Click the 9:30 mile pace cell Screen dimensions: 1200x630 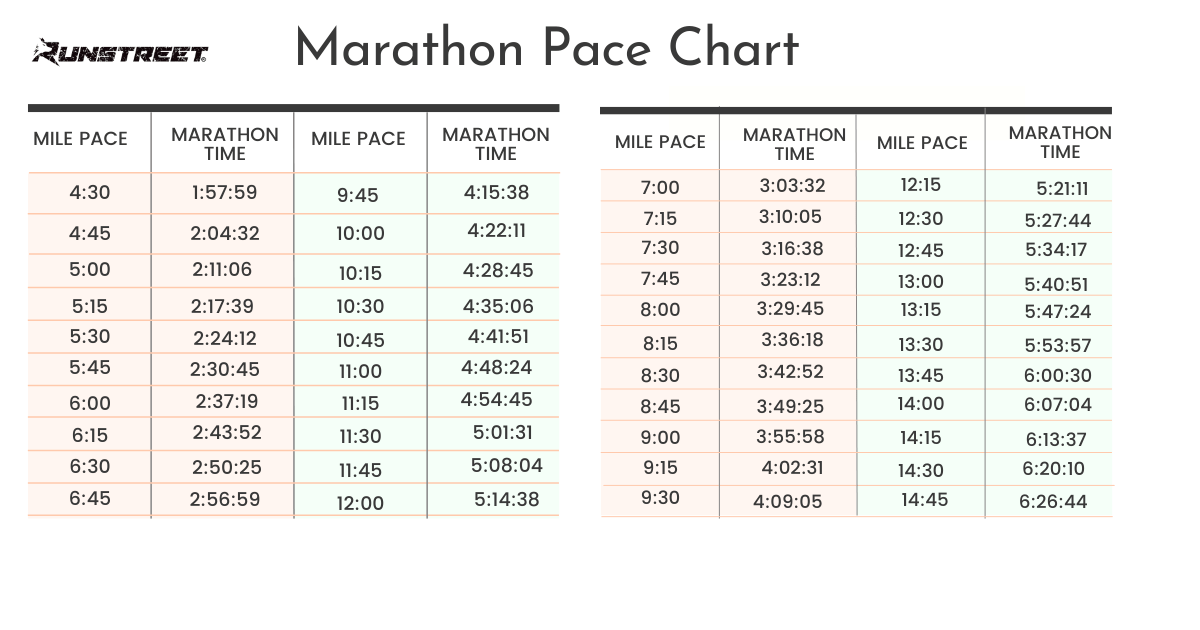coord(660,498)
